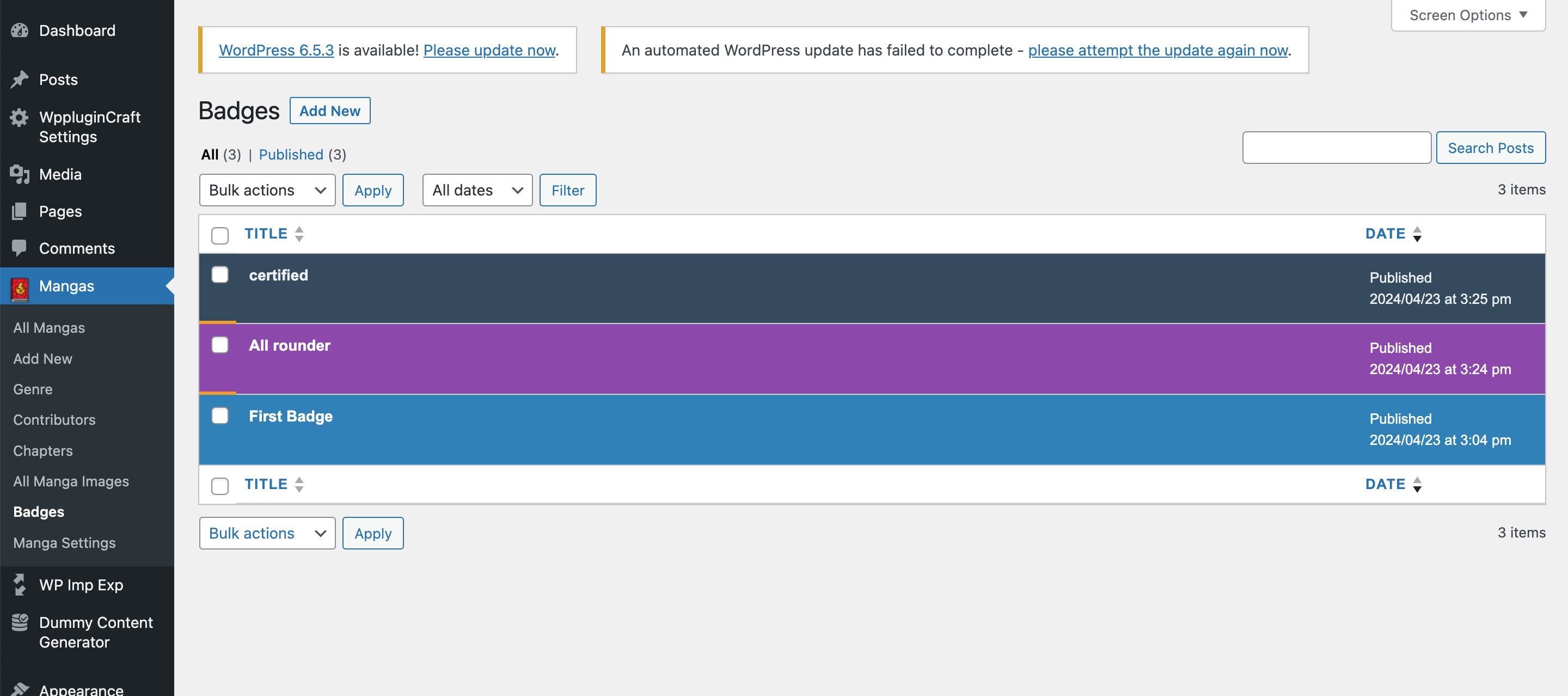The height and width of the screenshot is (696, 1568).
Task: Click the WppluginCraft Settings gear icon
Action: pyautogui.click(x=20, y=118)
